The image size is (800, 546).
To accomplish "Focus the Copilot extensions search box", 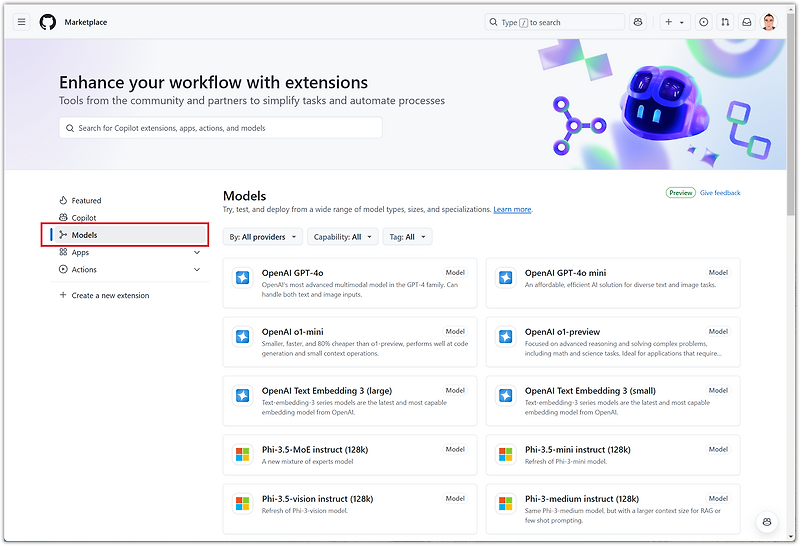I will (x=220, y=128).
